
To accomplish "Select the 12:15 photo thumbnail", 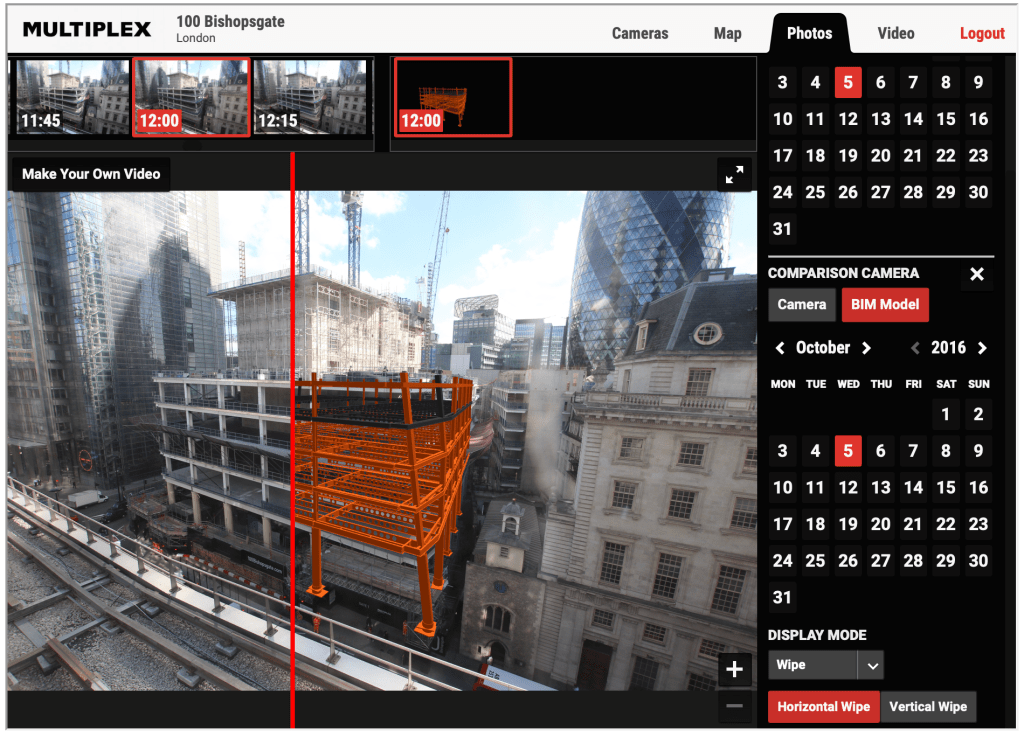I will coord(311,97).
